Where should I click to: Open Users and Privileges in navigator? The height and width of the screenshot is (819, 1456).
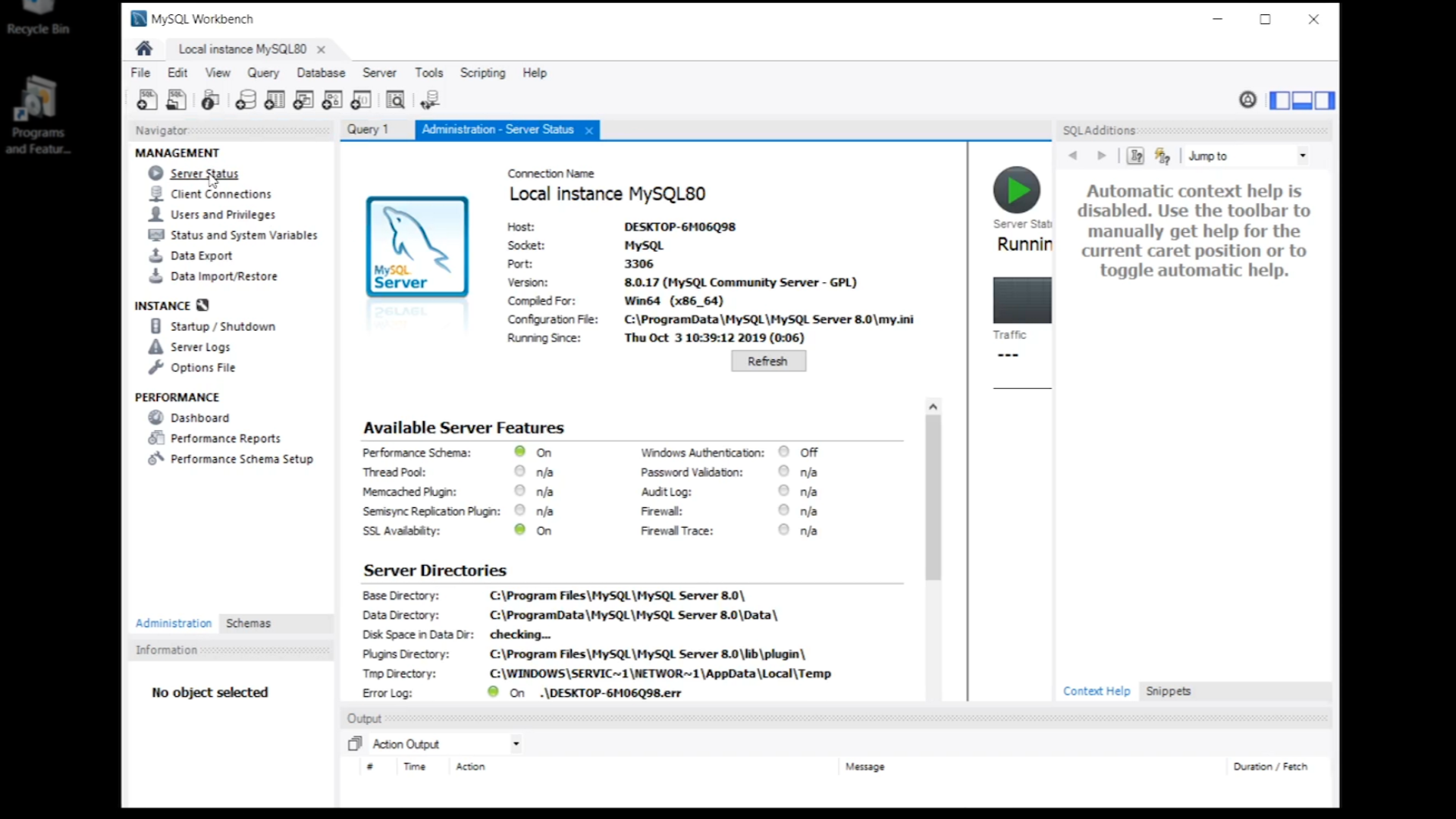(x=222, y=215)
